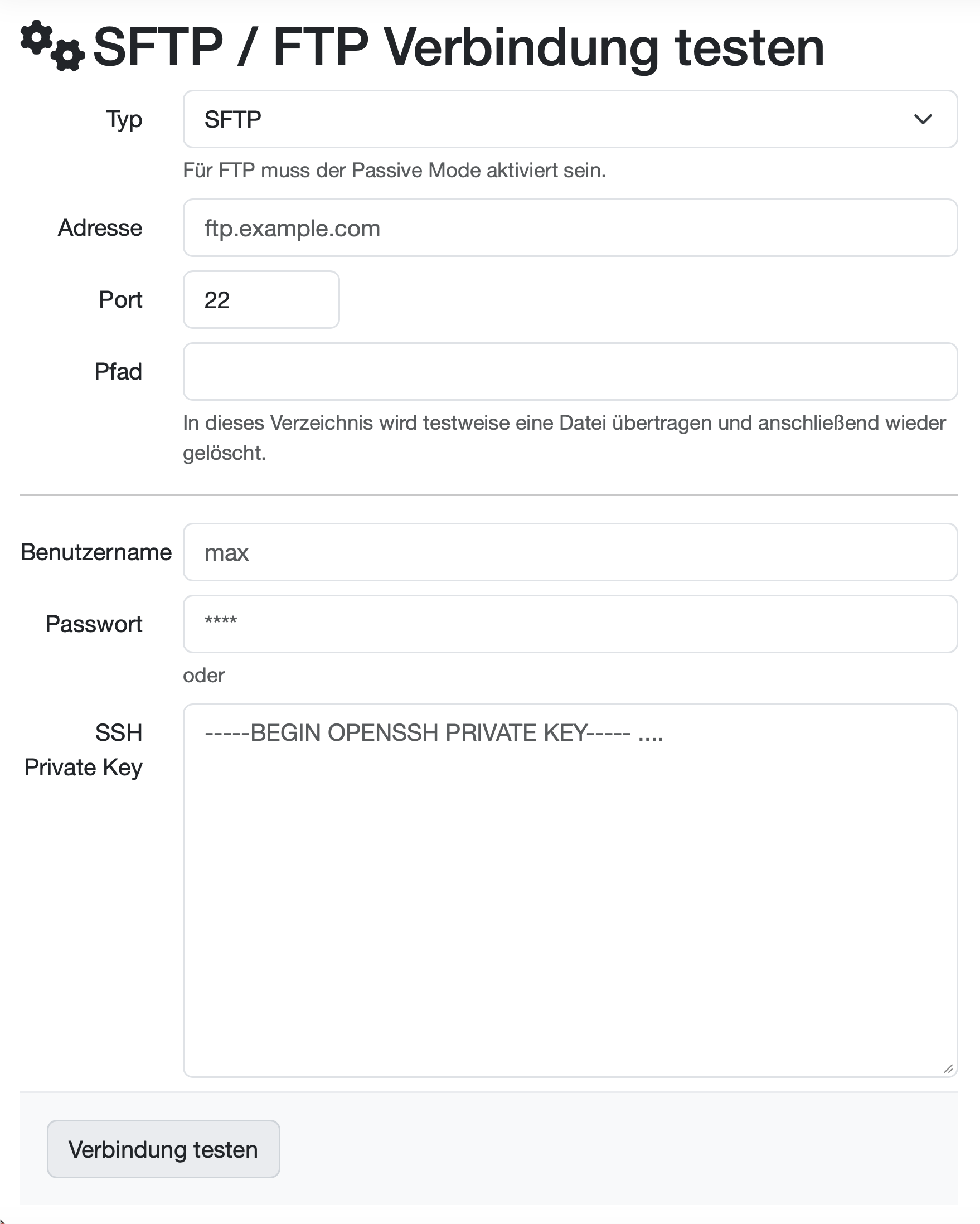Viewport: 980px width, 1224px height.
Task: Click the Port label
Action: [120, 300]
